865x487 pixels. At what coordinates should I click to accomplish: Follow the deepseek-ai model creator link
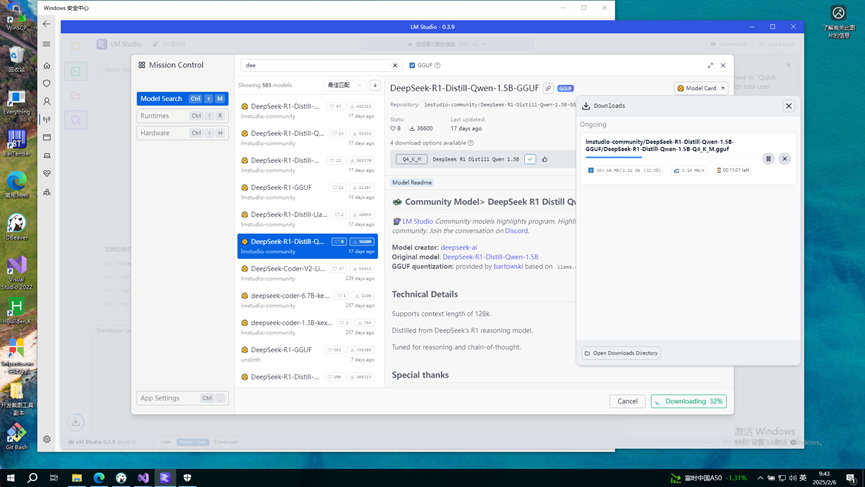458,248
